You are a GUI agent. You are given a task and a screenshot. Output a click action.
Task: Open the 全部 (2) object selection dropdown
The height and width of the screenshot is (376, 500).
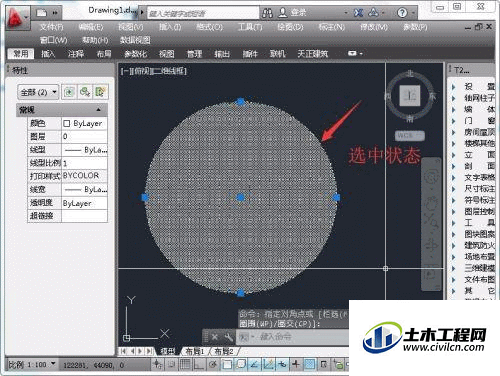coord(38,92)
